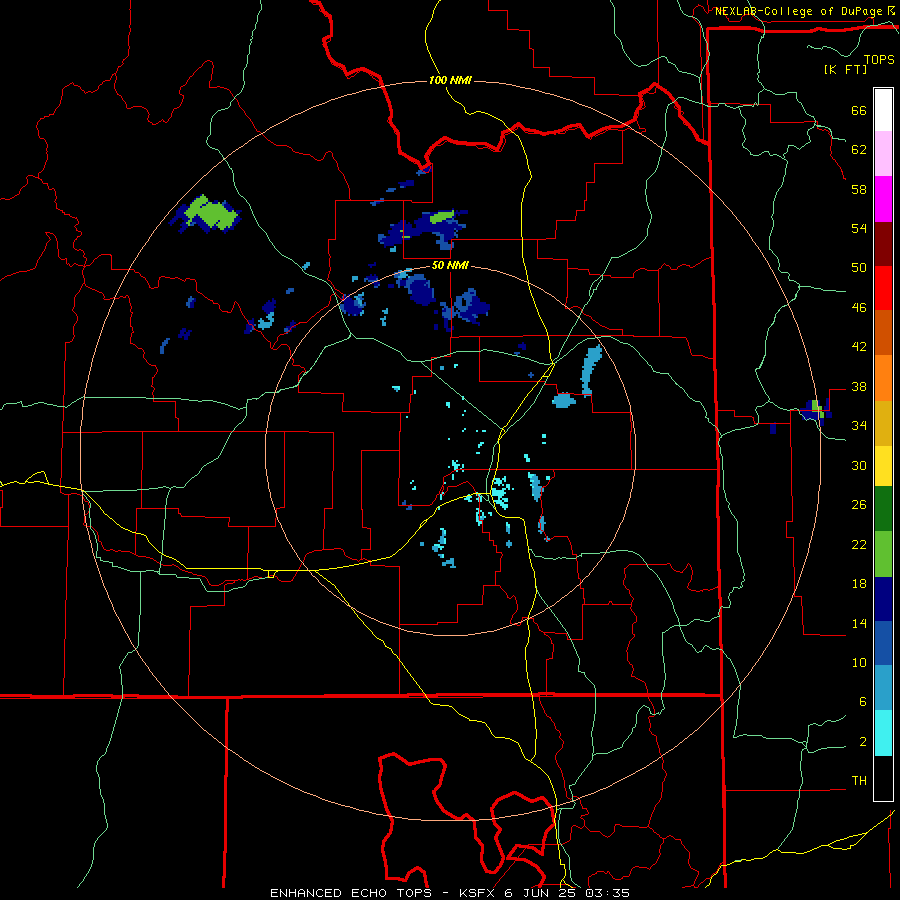Click the 'KSFX' radar site identifier

478,893
